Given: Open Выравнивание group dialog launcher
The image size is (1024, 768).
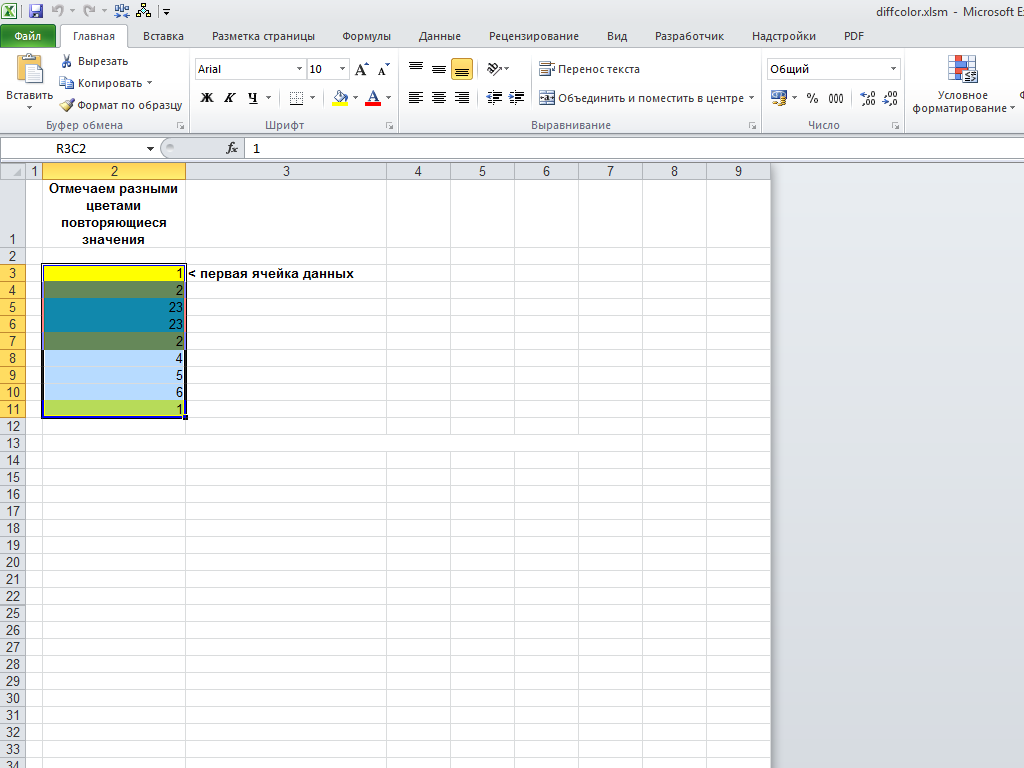Looking at the screenshot, I should tap(752, 125).
